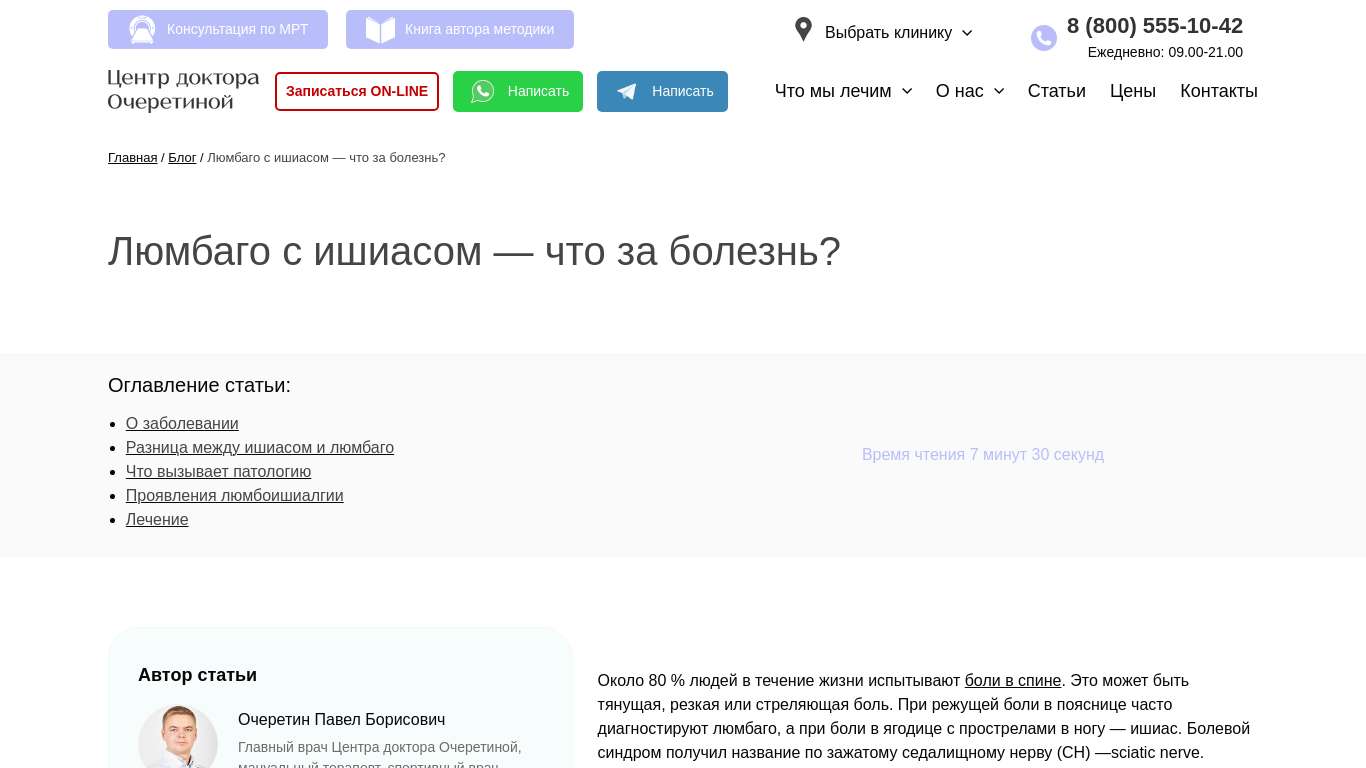Click the WhatsApp logo icon
Viewport: 1366px width, 768px height.
tap(483, 92)
